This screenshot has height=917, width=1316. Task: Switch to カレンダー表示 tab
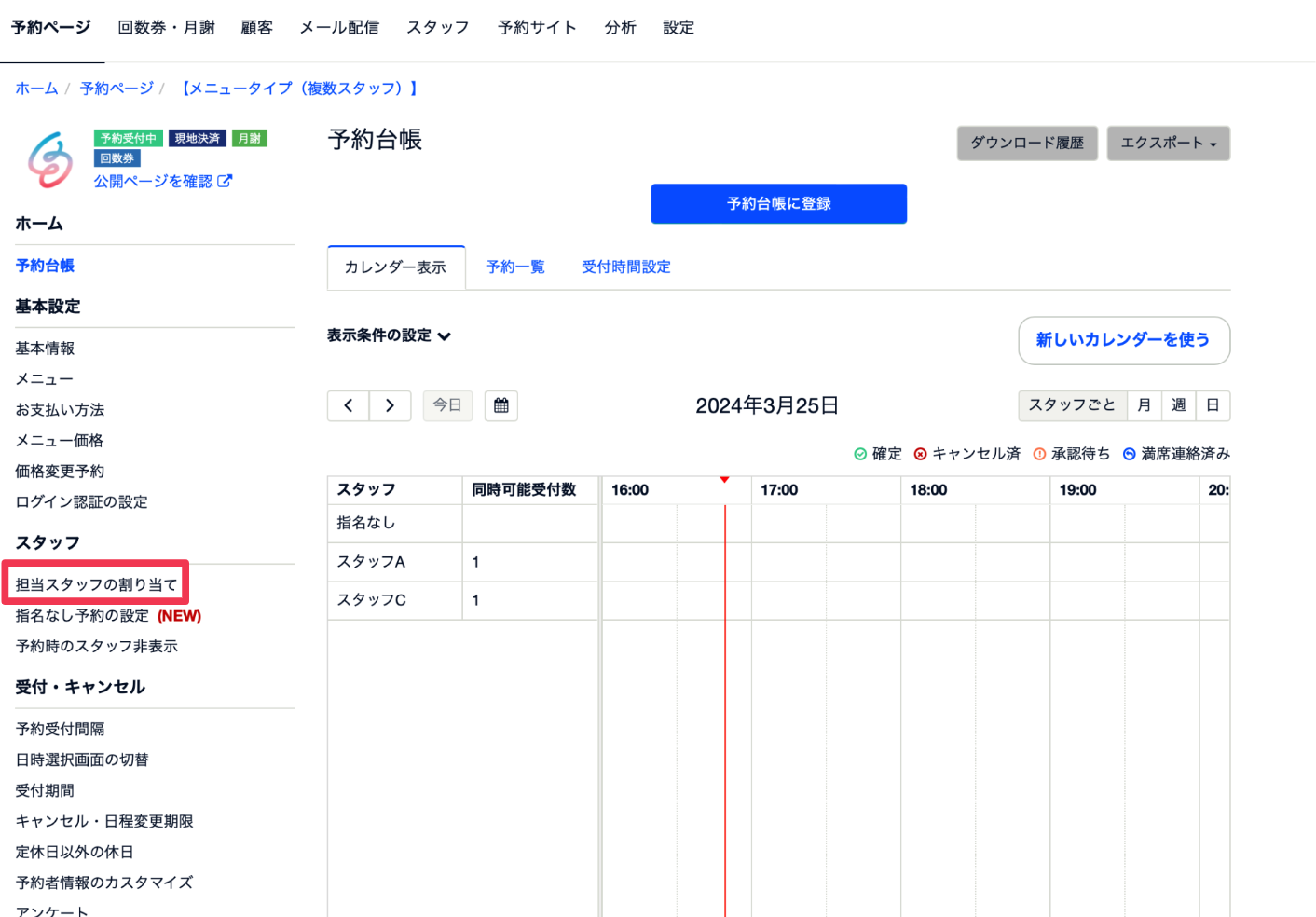[x=396, y=267]
